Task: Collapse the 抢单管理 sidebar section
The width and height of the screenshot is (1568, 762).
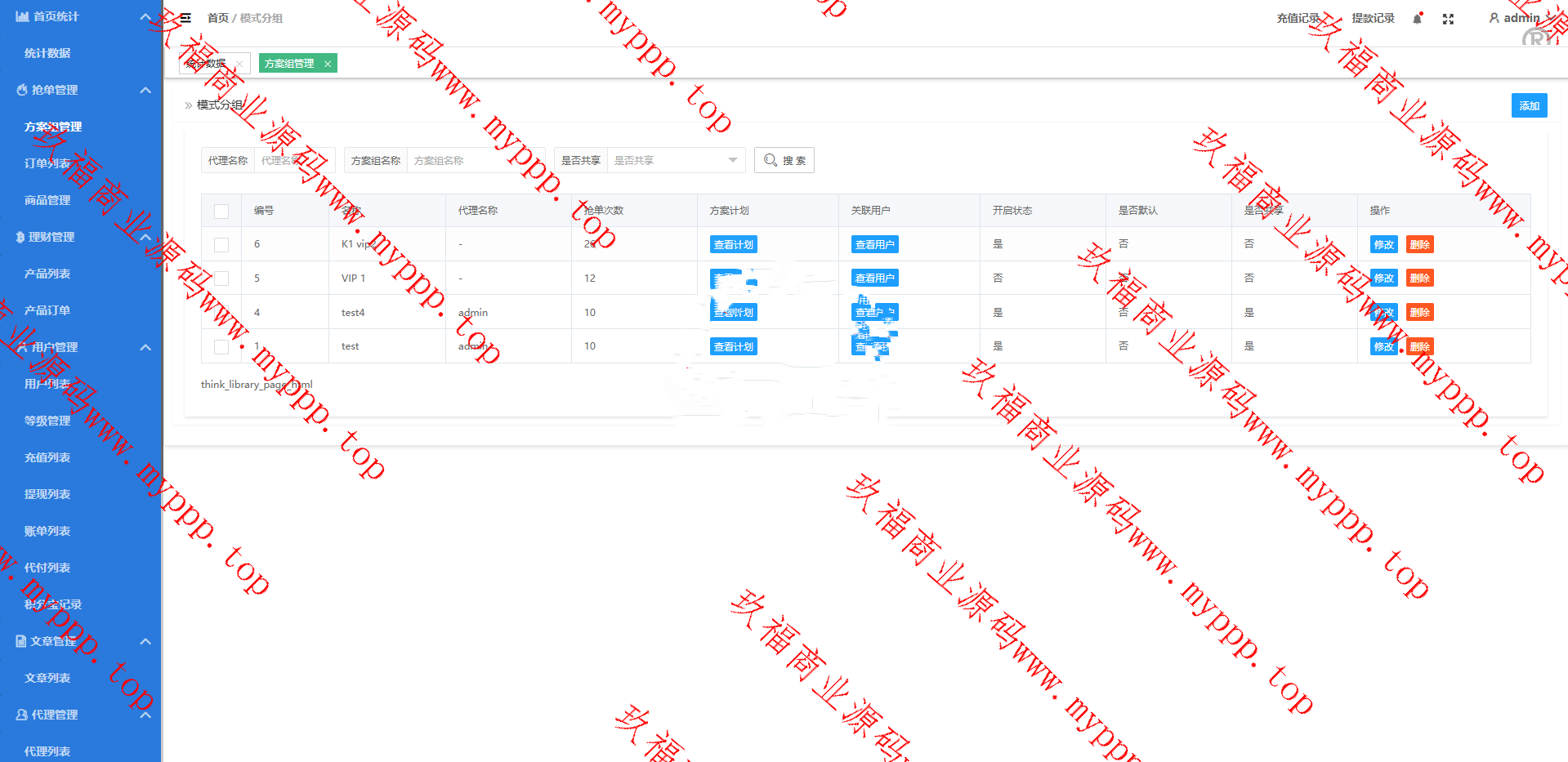Action: pos(145,90)
